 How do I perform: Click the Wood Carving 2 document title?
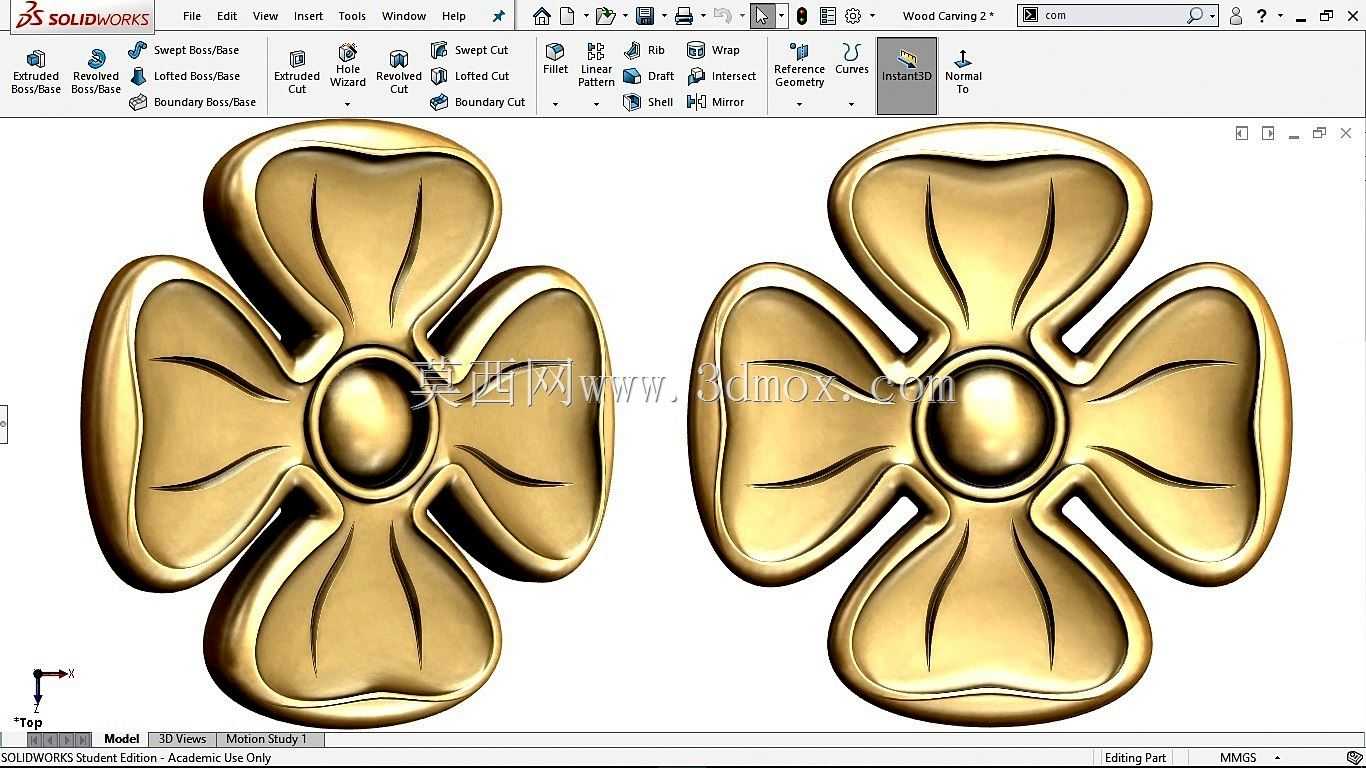pos(948,16)
